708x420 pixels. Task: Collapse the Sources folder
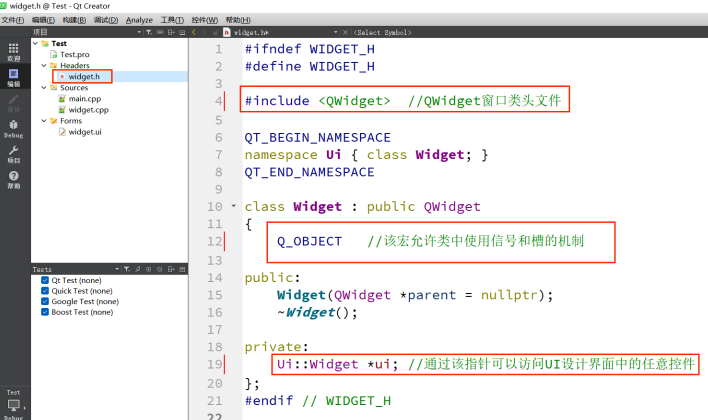point(44,88)
